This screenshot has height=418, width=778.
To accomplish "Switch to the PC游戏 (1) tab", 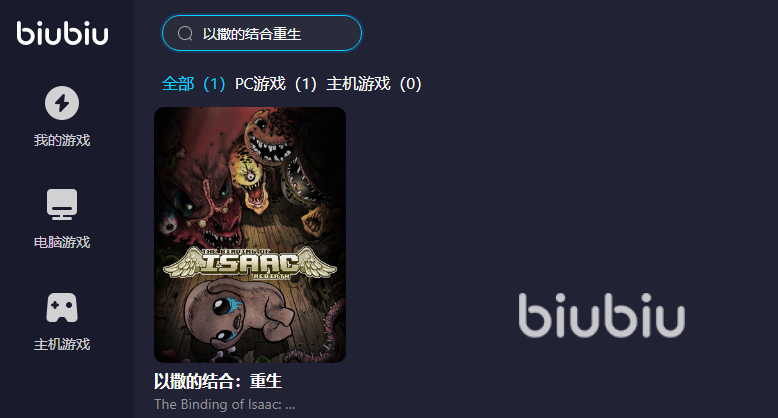I will pos(276,84).
